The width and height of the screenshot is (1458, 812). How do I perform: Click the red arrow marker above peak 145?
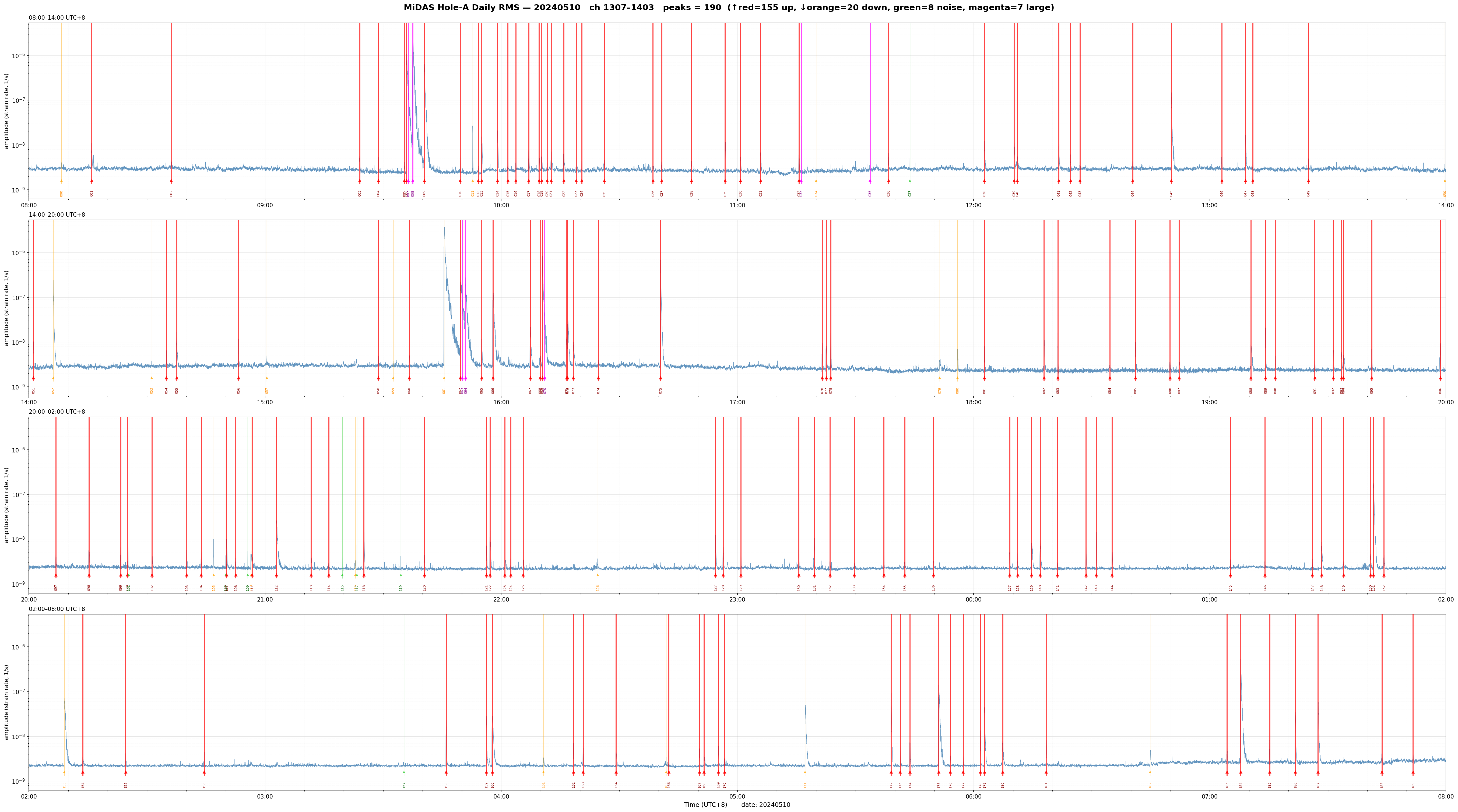(1231, 575)
